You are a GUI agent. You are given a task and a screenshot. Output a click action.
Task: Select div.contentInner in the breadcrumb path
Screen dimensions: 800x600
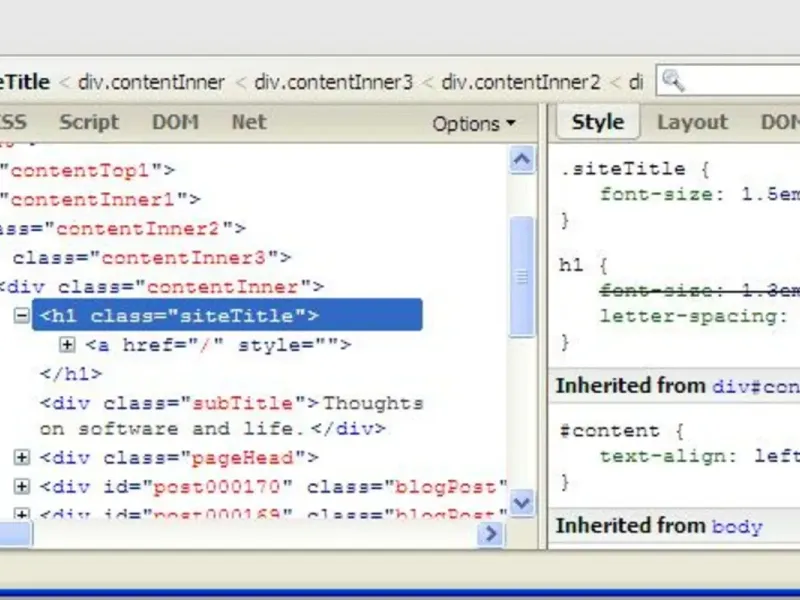click(x=151, y=83)
